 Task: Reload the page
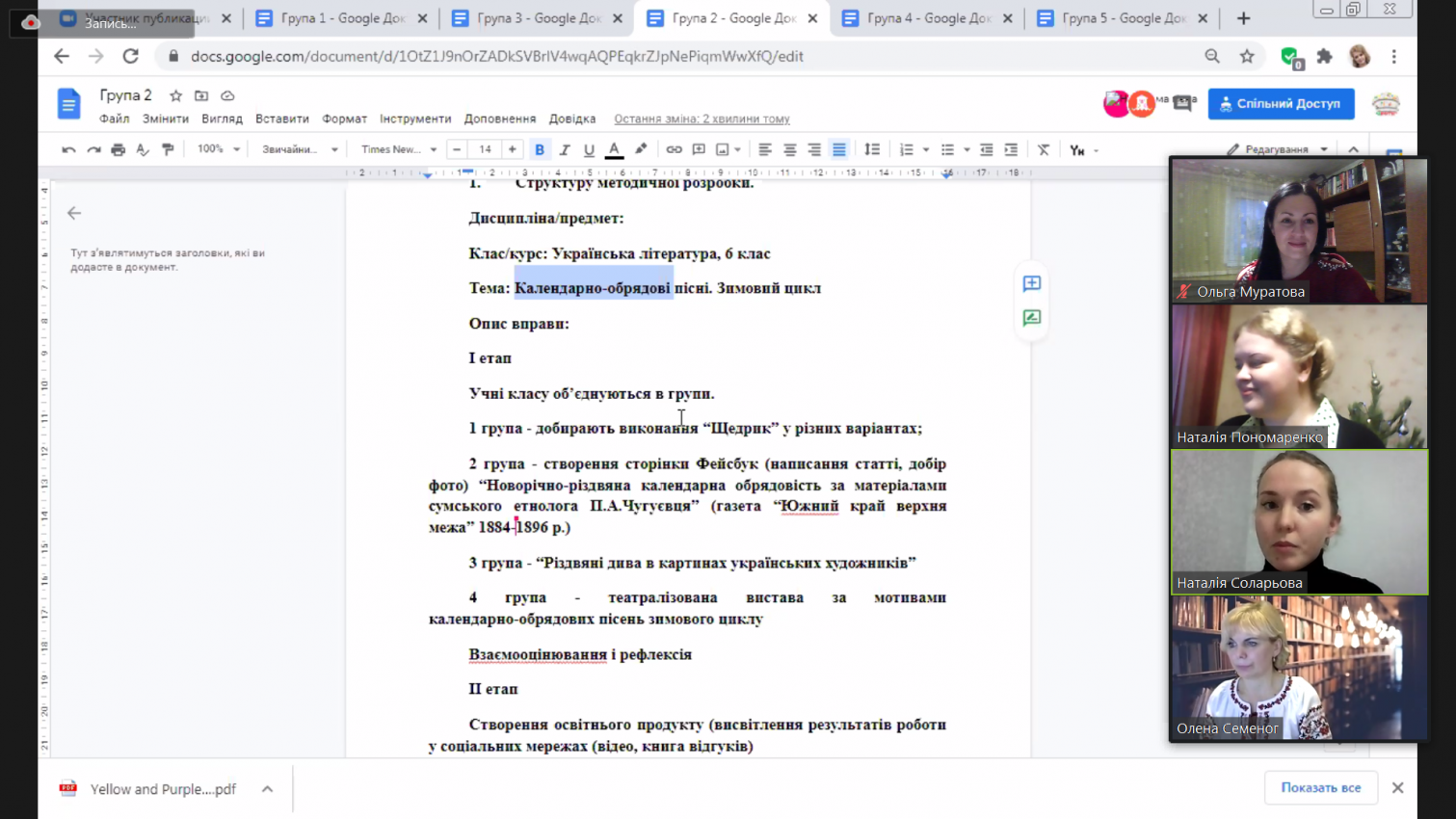[130, 56]
